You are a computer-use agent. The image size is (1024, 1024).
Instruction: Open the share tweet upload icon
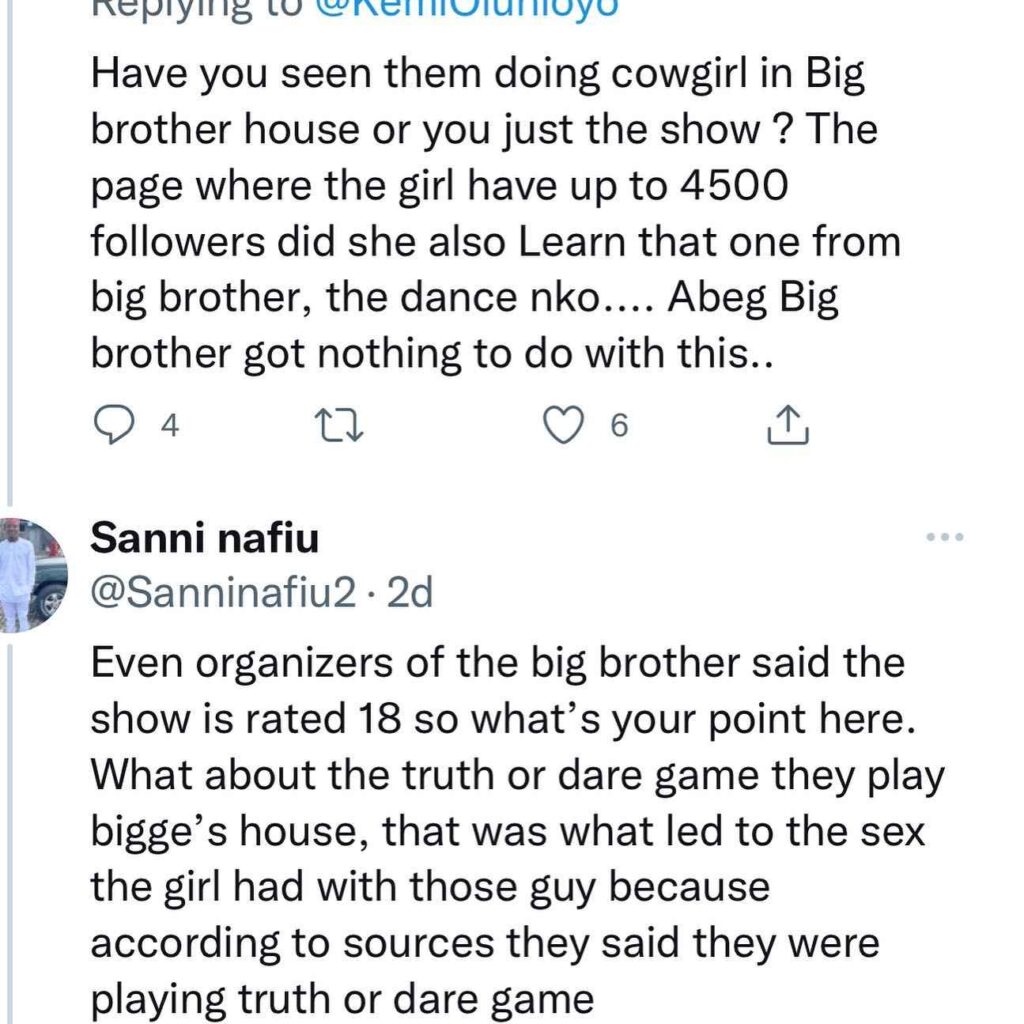[x=786, y=425]
